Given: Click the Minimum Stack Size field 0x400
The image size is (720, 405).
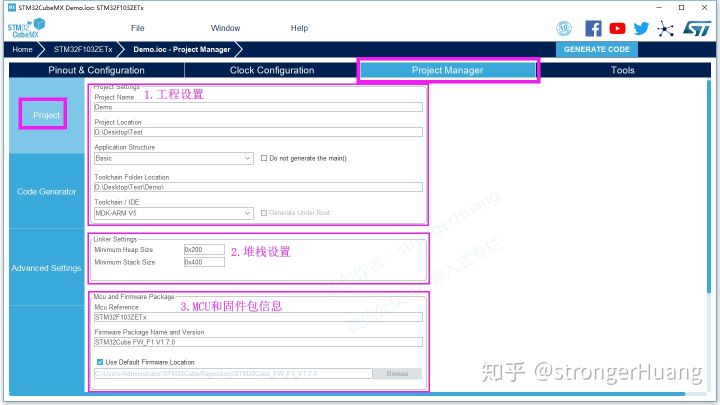Looking at the screenshot, I should (204, 262).
